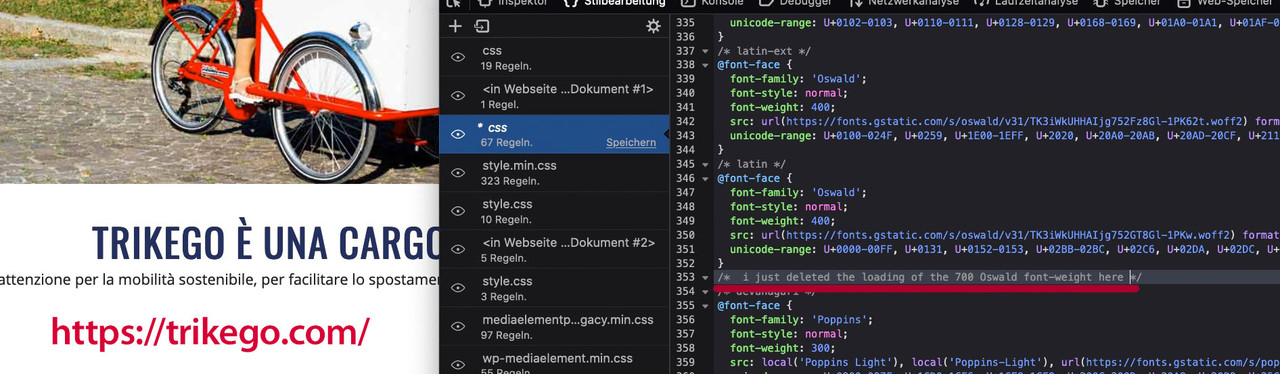
Task: Toggle fold arrow at line 354
Action: [x=705, y=291]
